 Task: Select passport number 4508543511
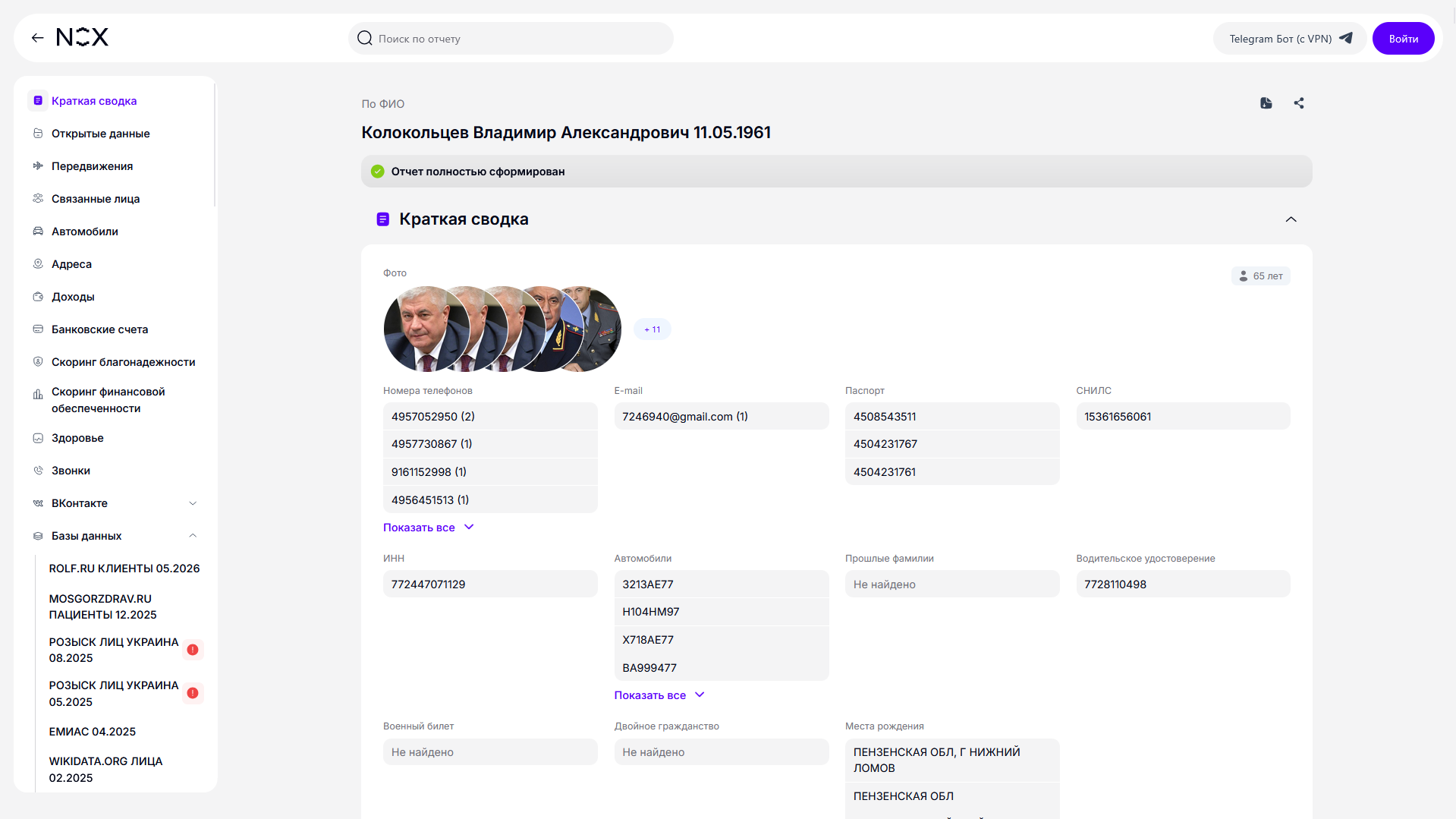952,417
